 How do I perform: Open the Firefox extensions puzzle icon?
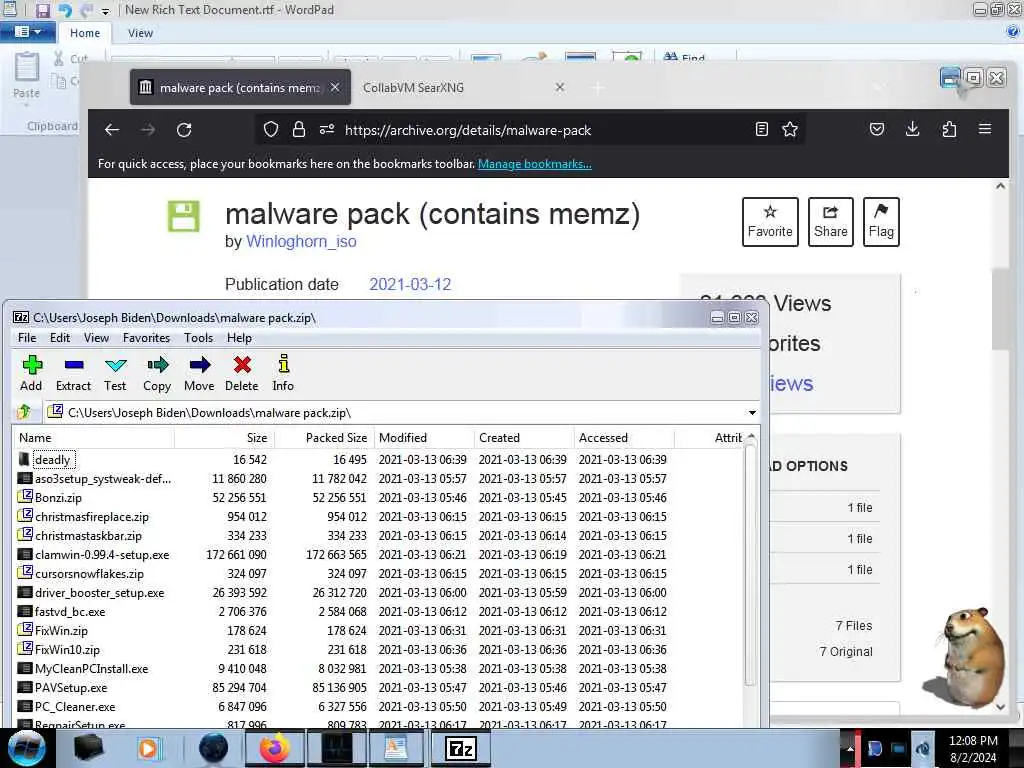(x=949, y=129)
